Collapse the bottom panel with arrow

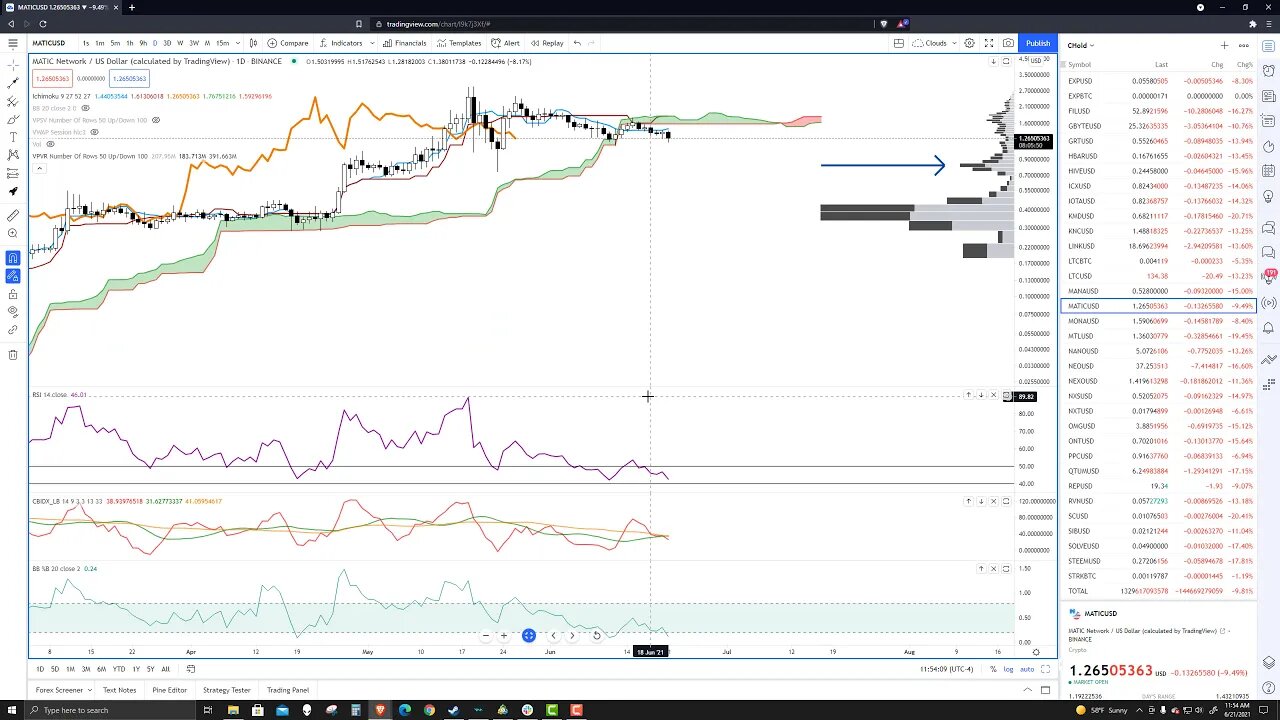tap(1027, 690)
